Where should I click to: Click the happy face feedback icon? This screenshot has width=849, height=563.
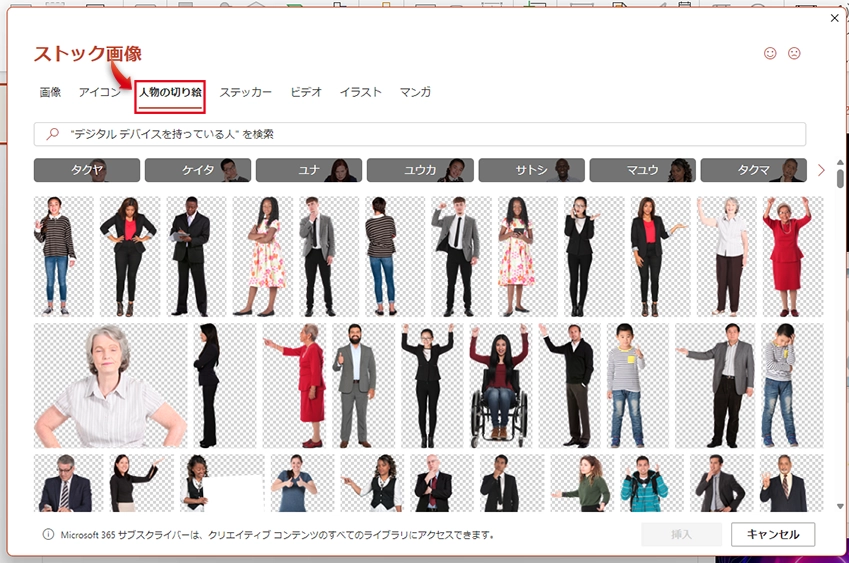770,53
